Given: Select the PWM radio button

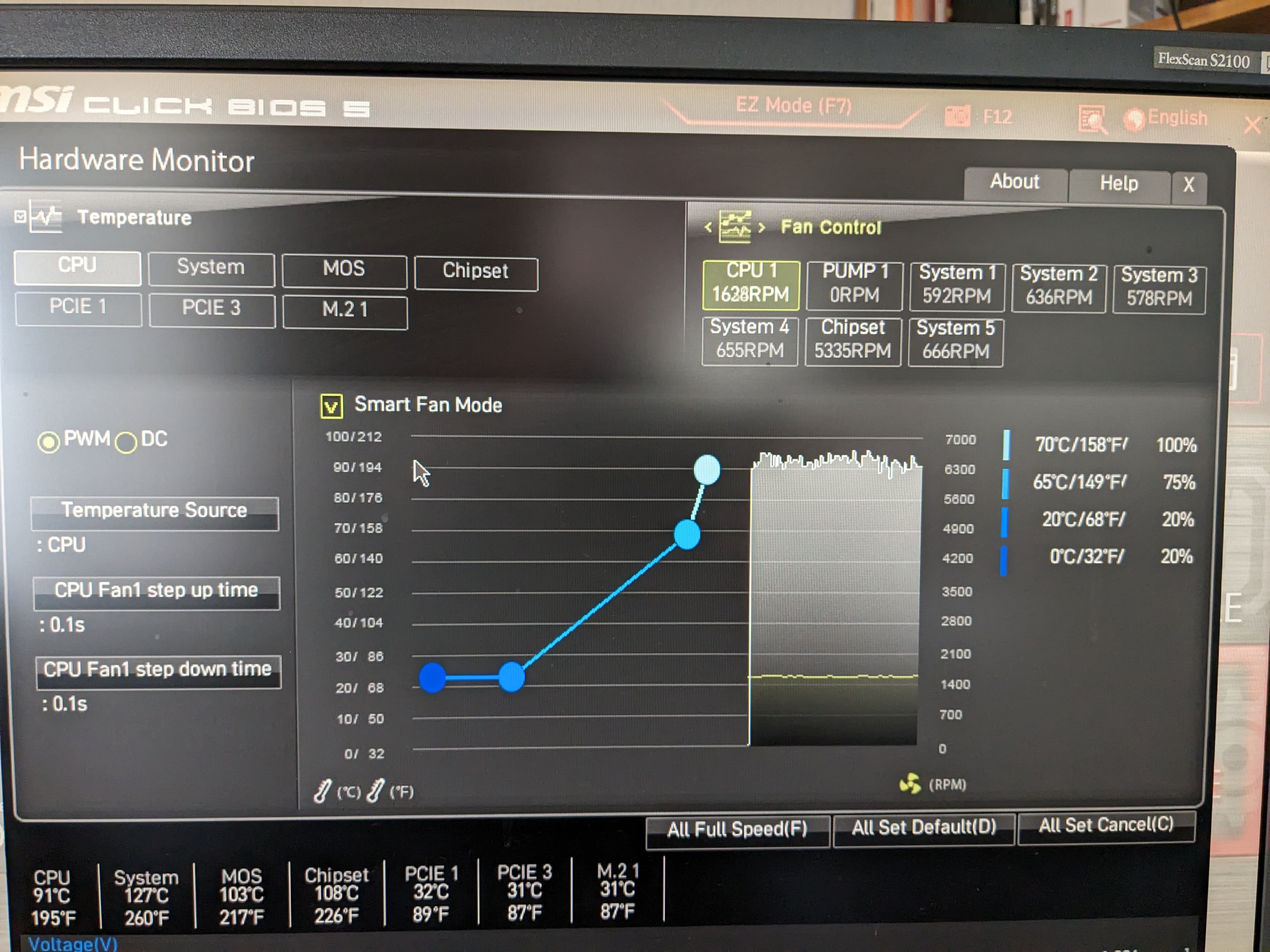Looking at the screenshot, I should (49, 442).
